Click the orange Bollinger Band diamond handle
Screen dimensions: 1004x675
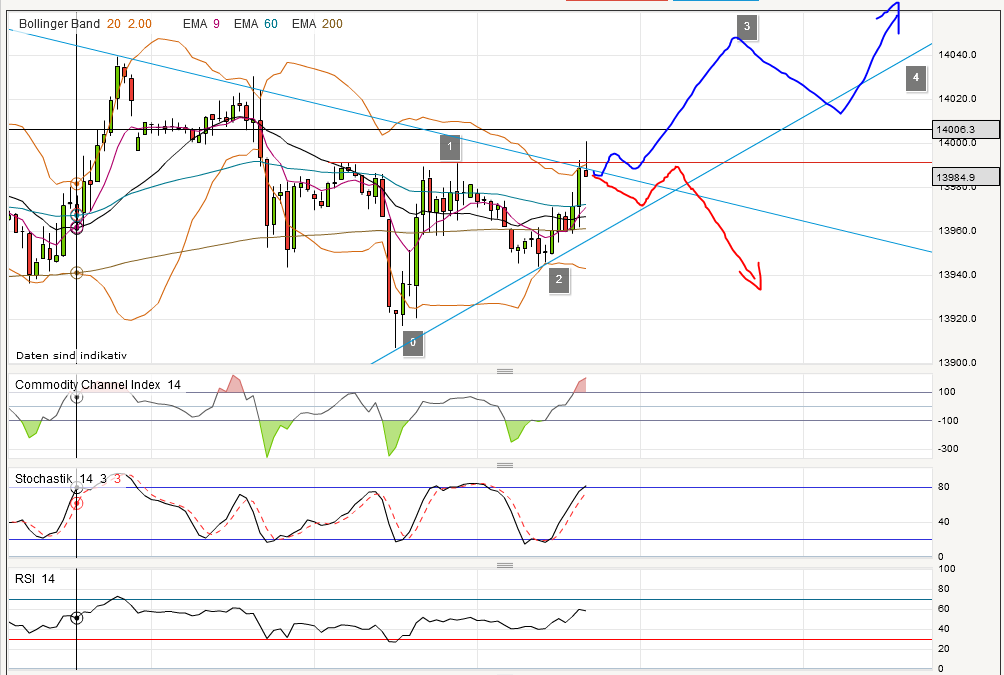(76, 183)
